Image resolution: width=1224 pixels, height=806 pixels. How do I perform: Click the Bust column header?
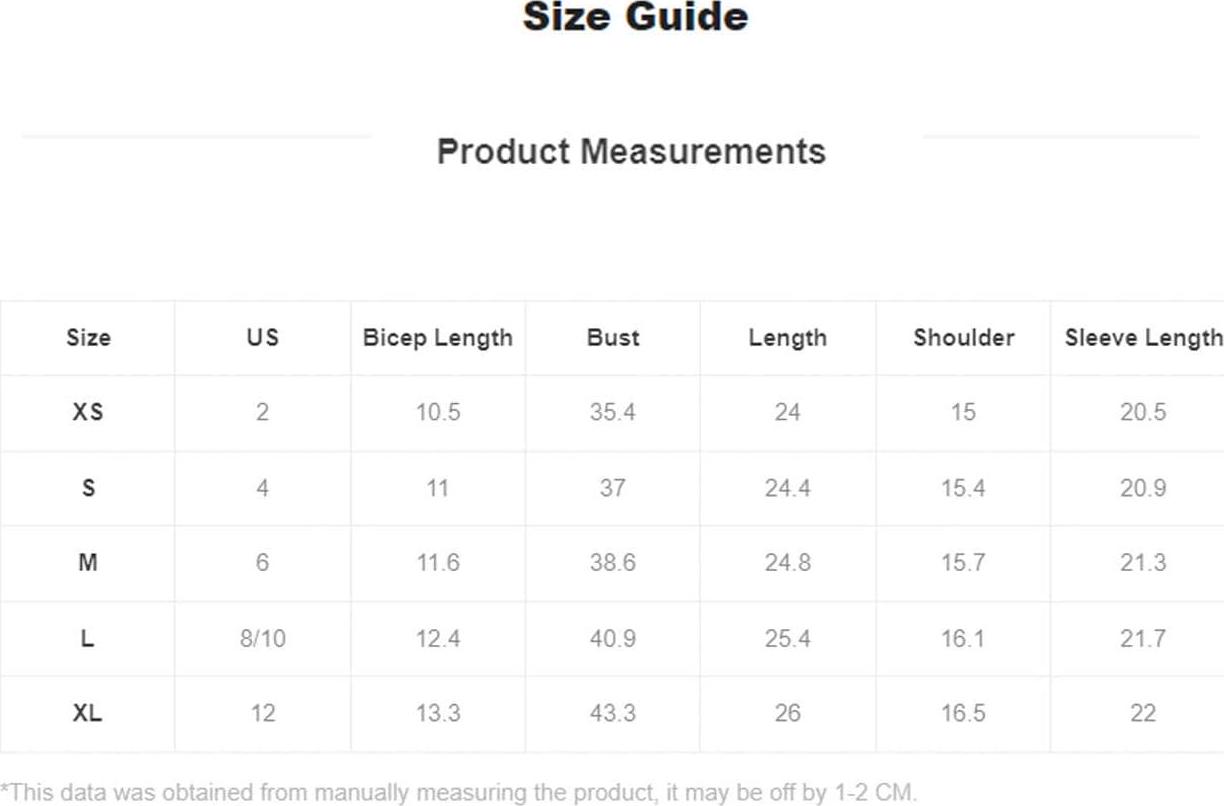point(613,338)
